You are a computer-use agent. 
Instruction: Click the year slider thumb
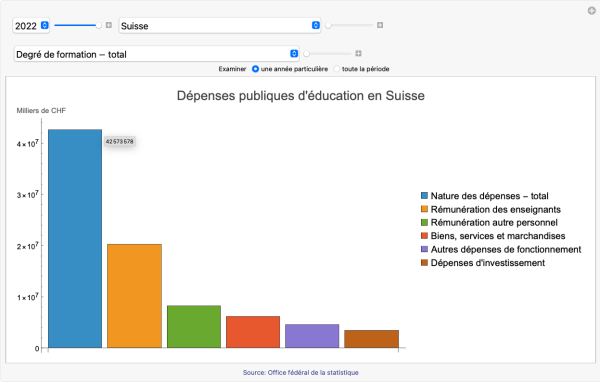click(98, 25)
